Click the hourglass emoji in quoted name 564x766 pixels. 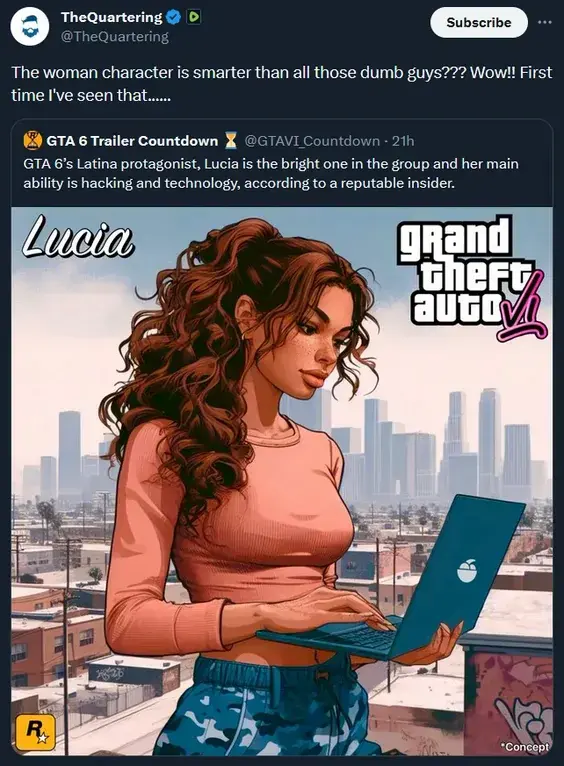pos(230,141)
